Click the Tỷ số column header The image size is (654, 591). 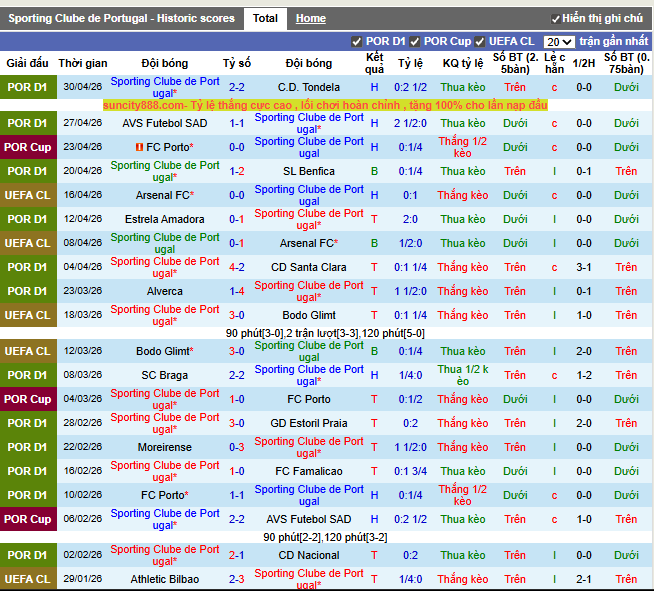click(236, 63)
